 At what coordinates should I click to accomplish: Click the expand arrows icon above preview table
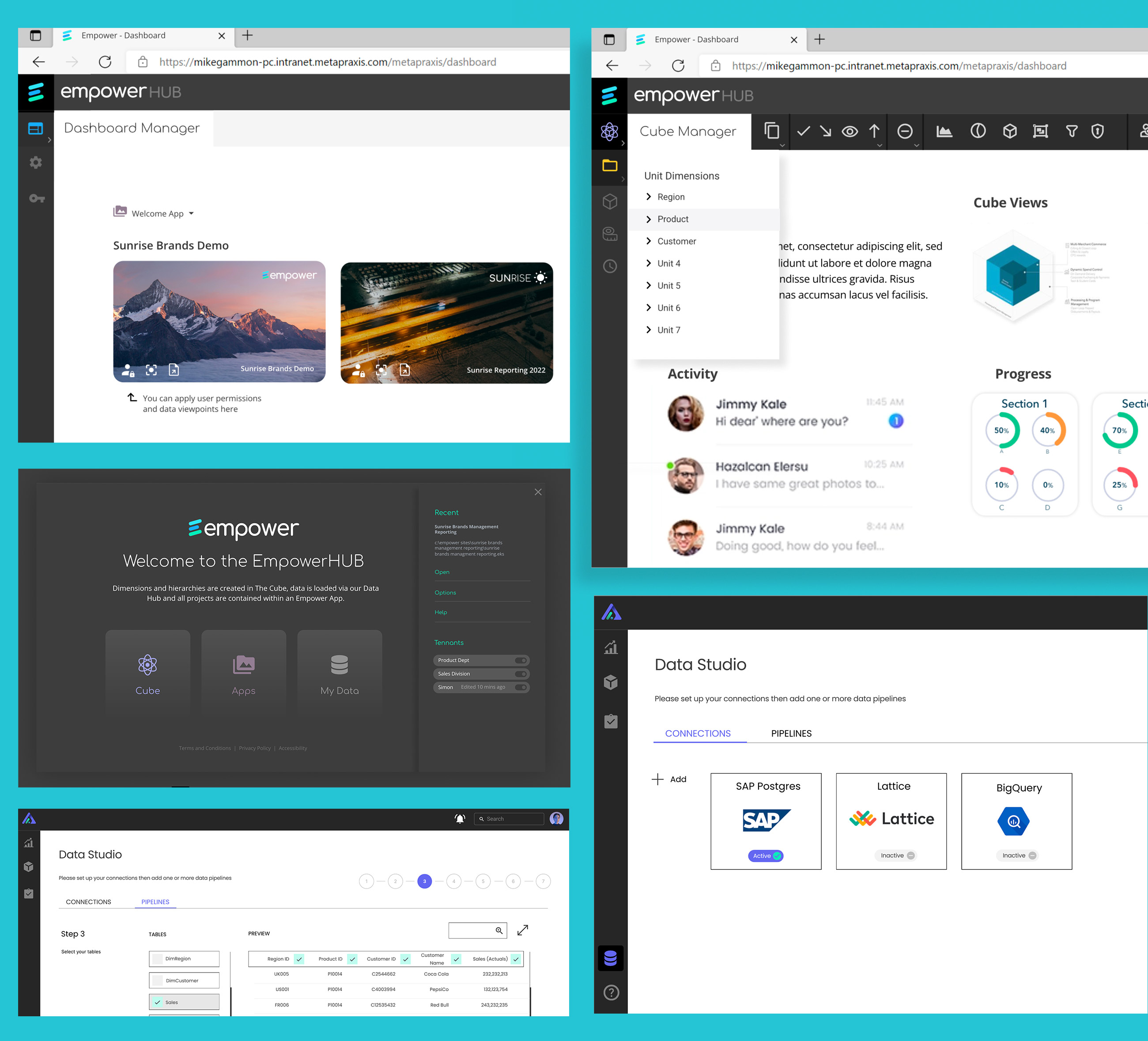(x=523, y=930)
